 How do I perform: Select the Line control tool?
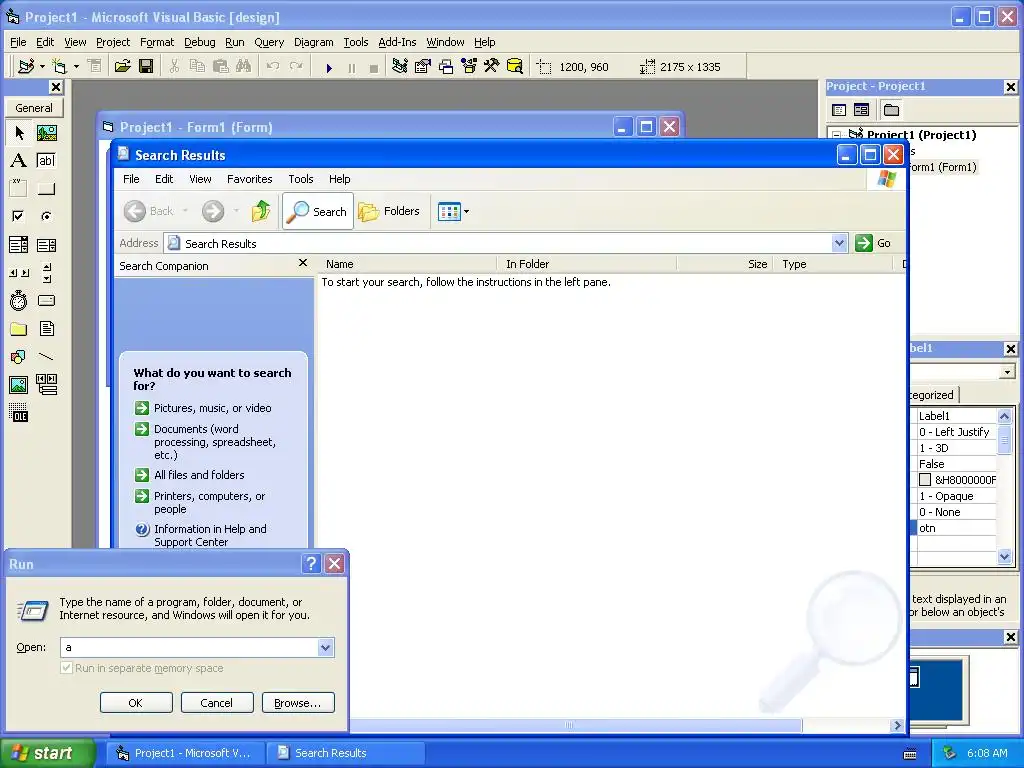(x=46, y=357)
